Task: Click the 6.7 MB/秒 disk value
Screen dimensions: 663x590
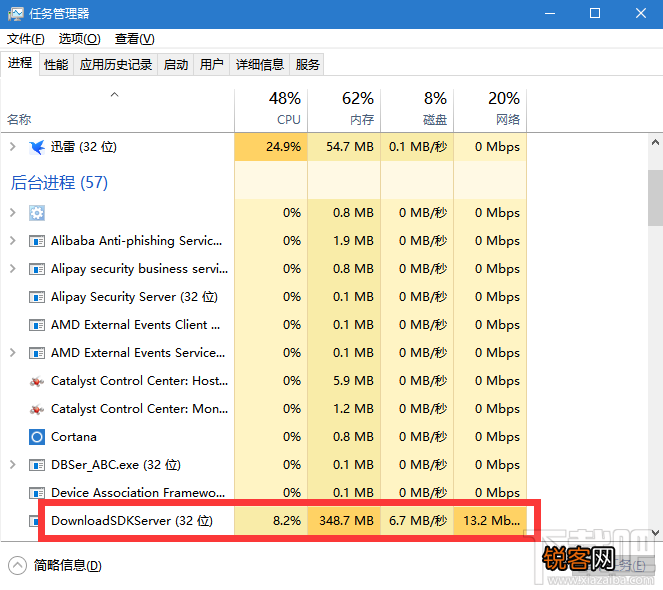Action: (418, 521)
